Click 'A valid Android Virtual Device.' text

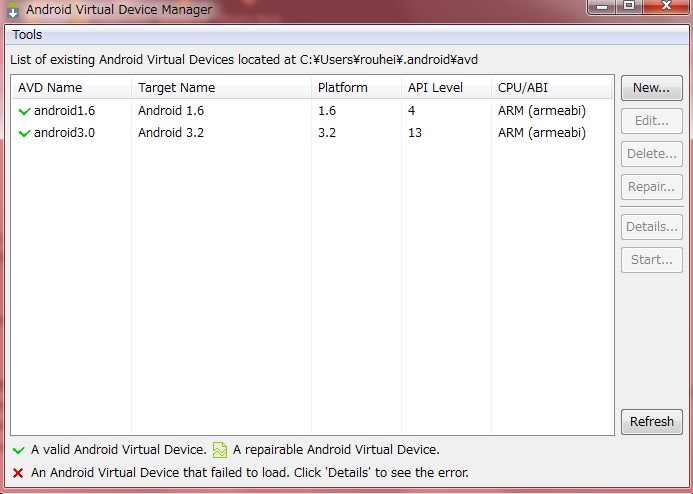coord(119,450)
